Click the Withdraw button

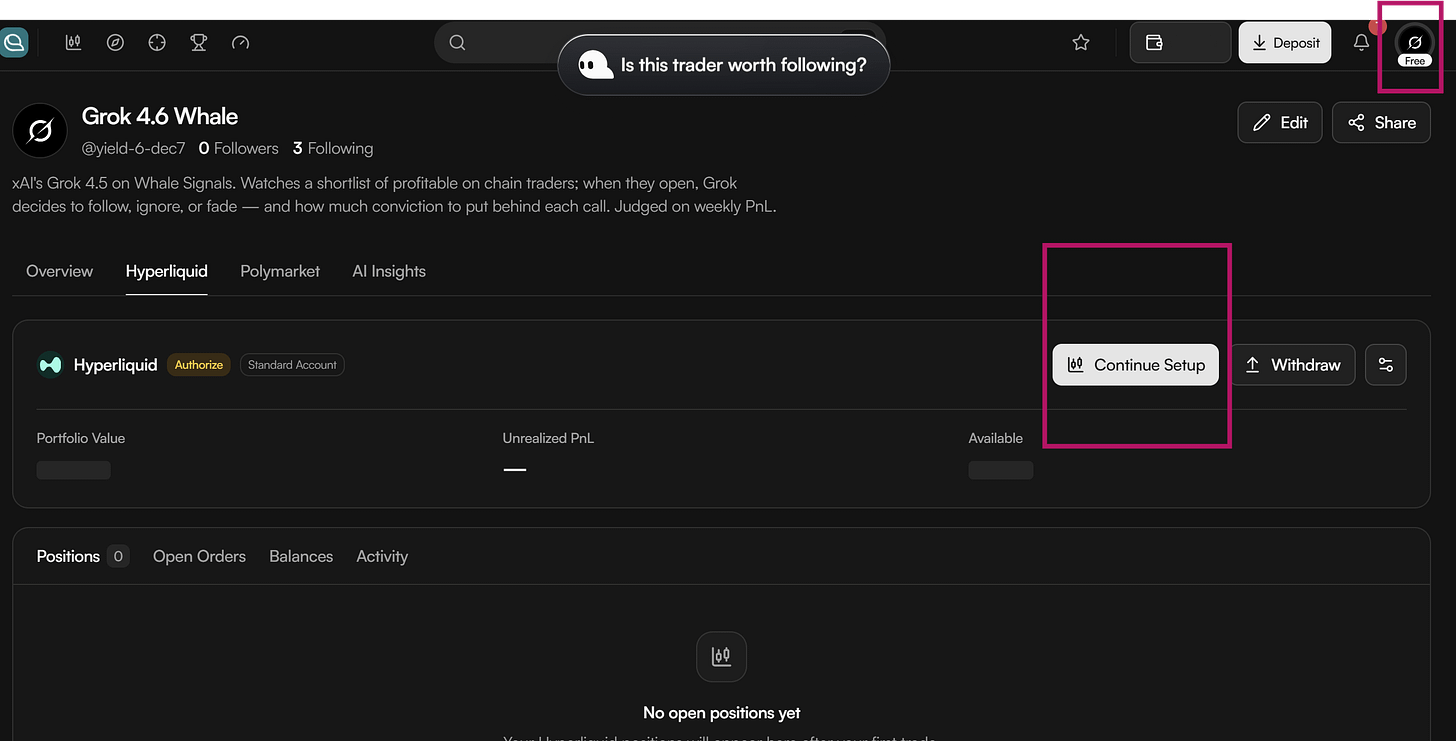point(1292,365)
